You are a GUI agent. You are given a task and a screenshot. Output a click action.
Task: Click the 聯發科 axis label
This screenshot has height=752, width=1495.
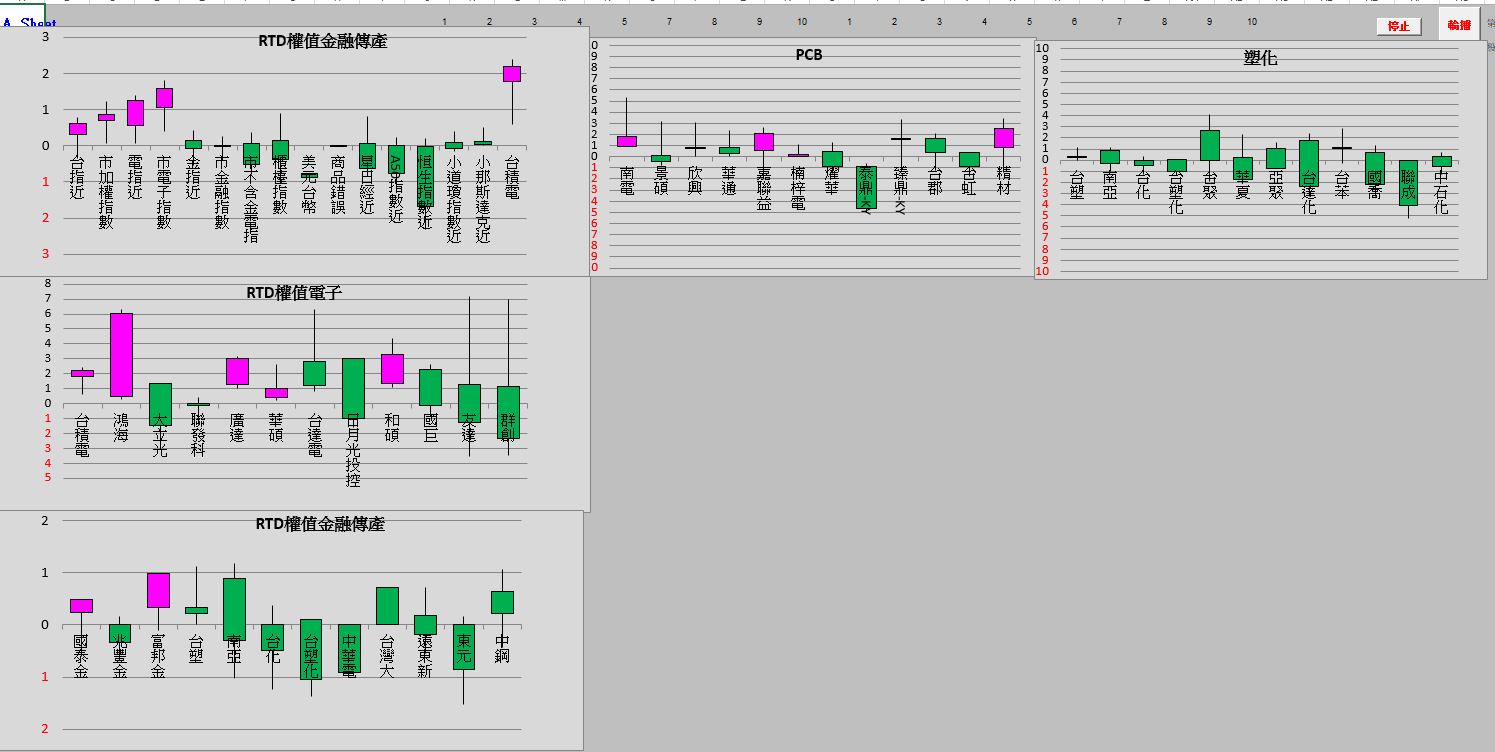pos(198,436)
